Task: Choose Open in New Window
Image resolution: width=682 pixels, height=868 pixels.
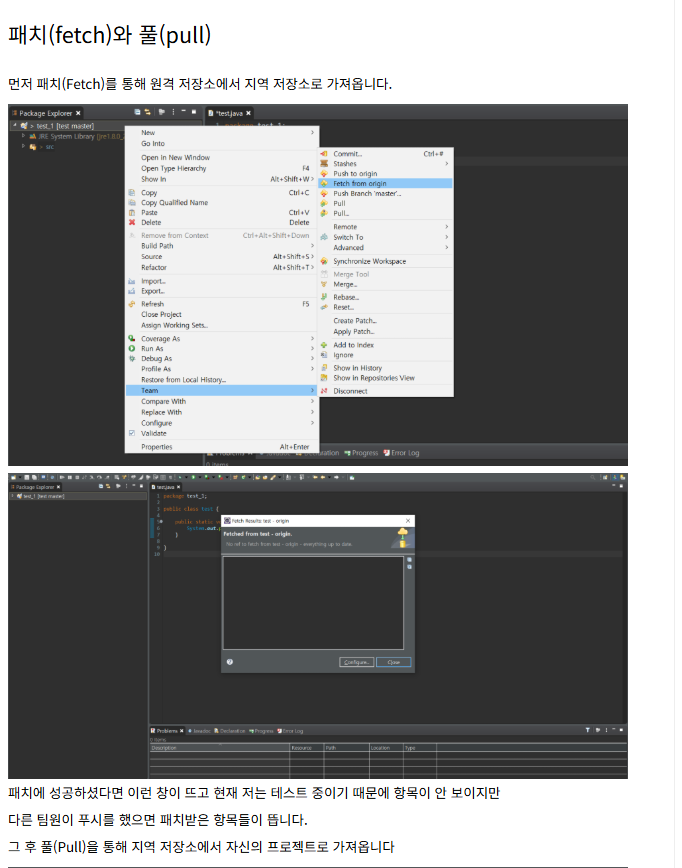Action: point(175,158)
